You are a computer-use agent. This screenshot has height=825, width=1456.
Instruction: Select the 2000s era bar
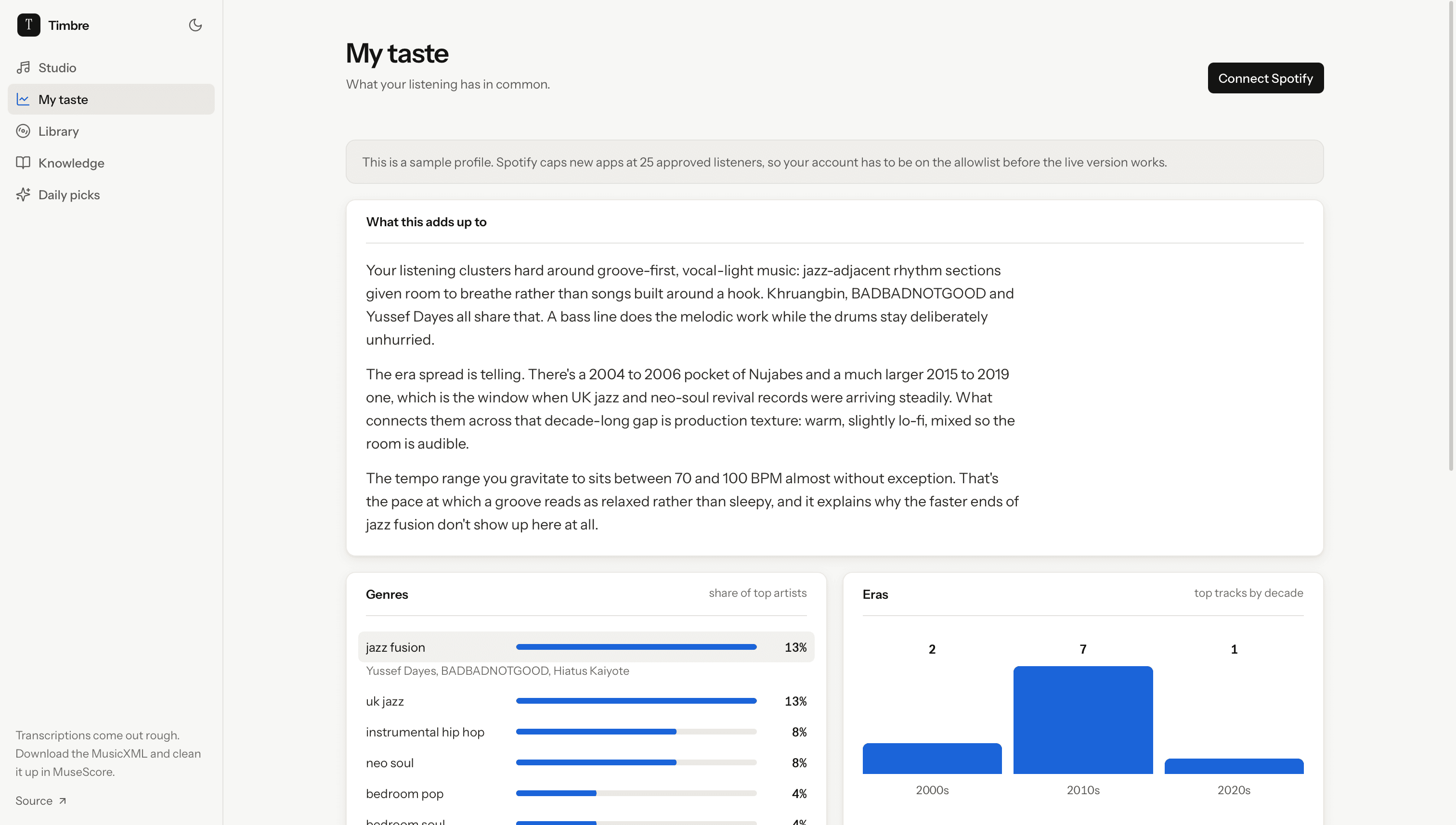932,758
